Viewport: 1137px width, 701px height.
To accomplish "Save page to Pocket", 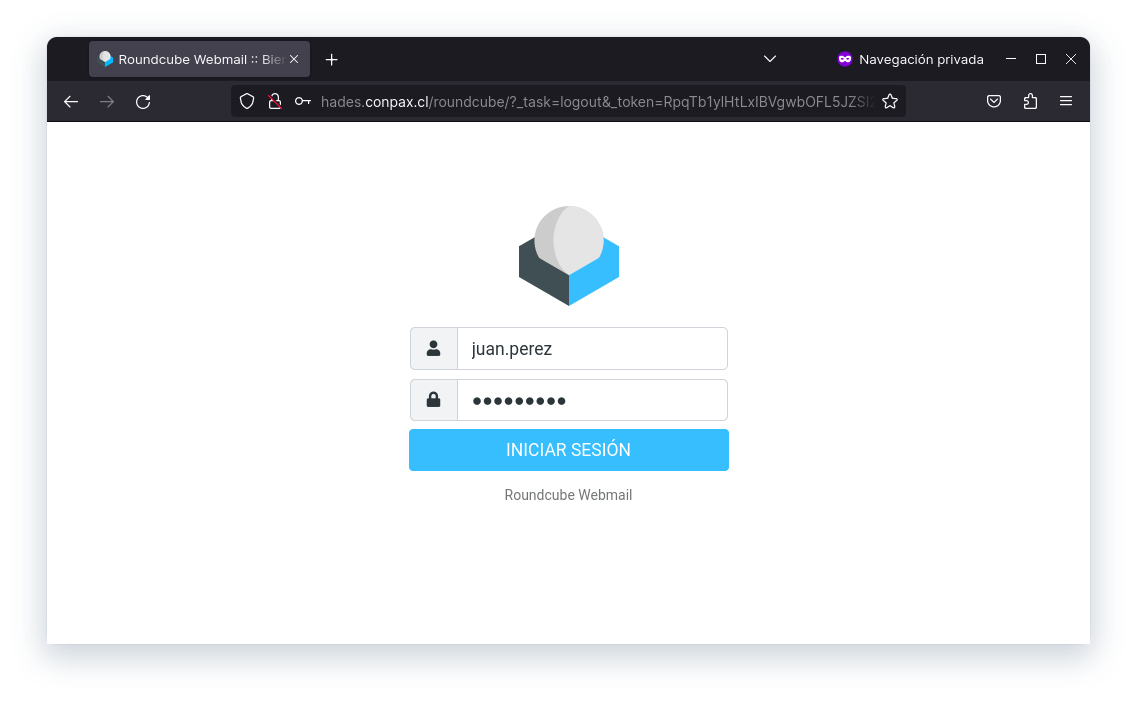I will (x=994, y=101).
